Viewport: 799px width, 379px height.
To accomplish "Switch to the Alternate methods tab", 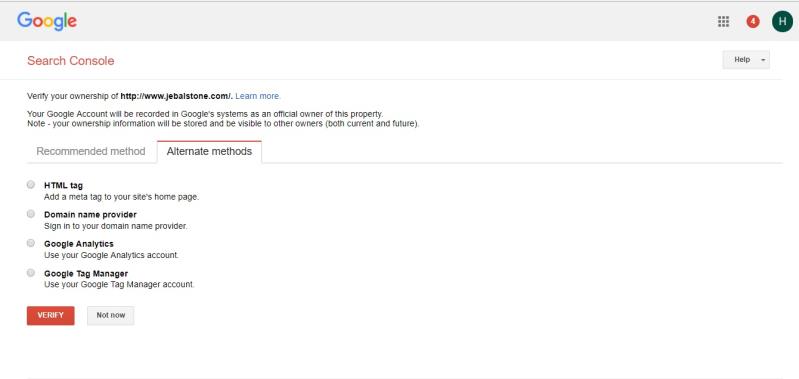I will coord(209,151).
